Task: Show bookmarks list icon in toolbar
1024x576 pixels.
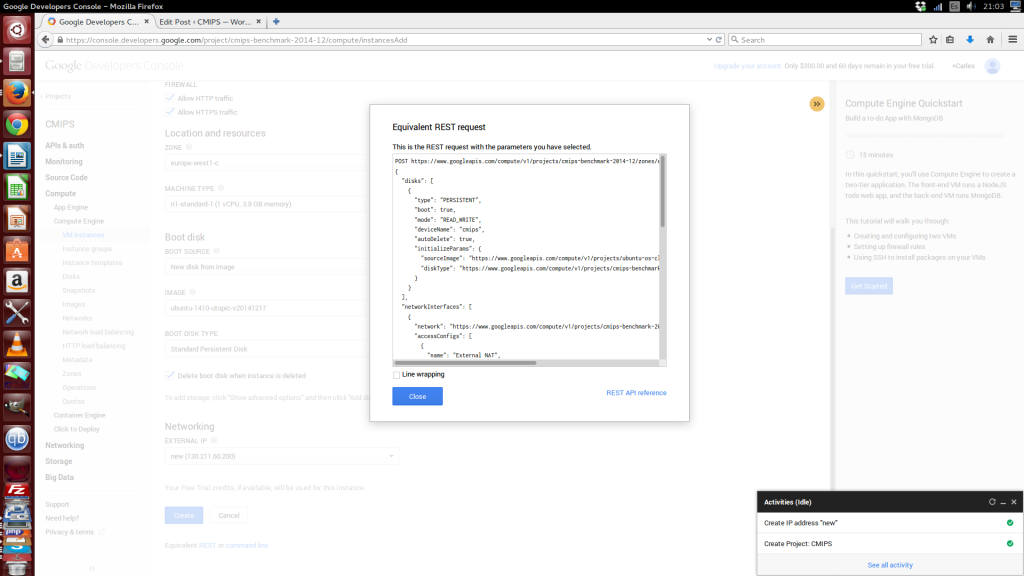Action: [950, 40]
